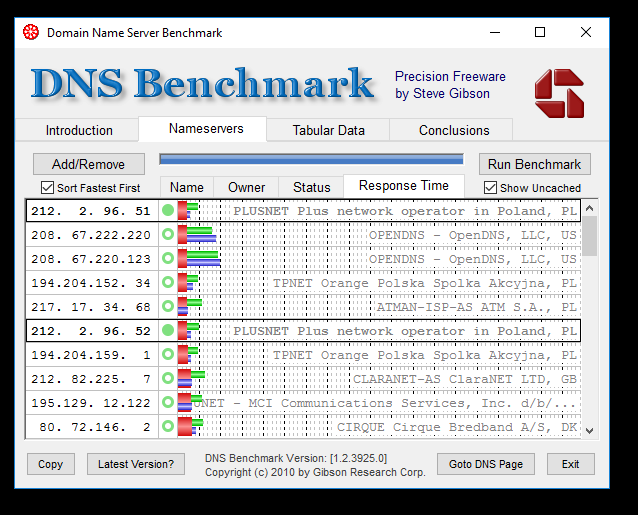This screenshot has width=638, height=515.
Task: Click the Gibson Research red logo icon
Action: pos(558,92)
